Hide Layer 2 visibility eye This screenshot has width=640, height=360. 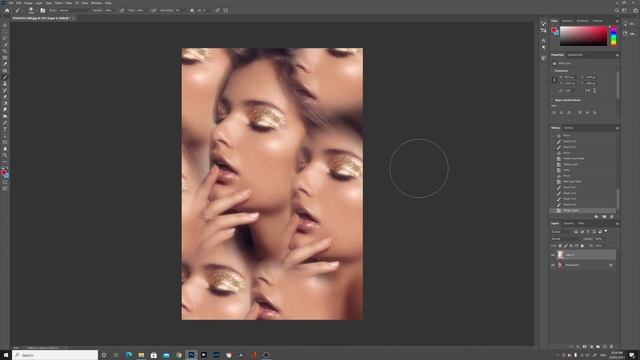pos(553,255)
